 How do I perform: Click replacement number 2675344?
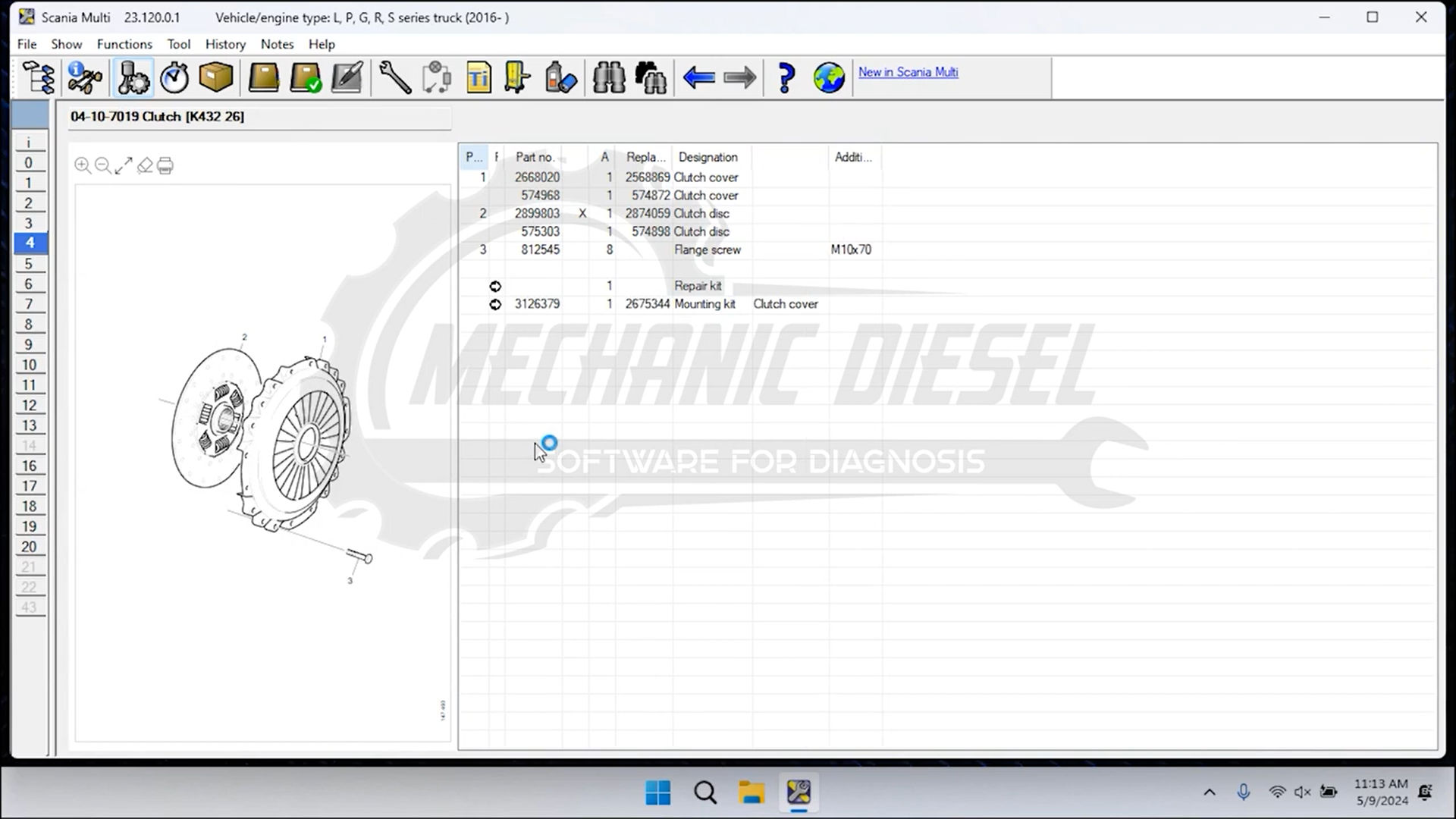pyautogui.click(x=647, y=304)
